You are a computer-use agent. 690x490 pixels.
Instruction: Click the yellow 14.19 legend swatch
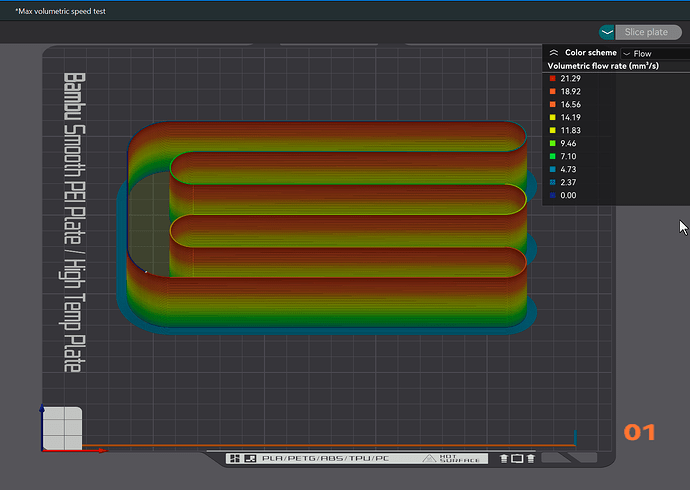coord(553,117)
